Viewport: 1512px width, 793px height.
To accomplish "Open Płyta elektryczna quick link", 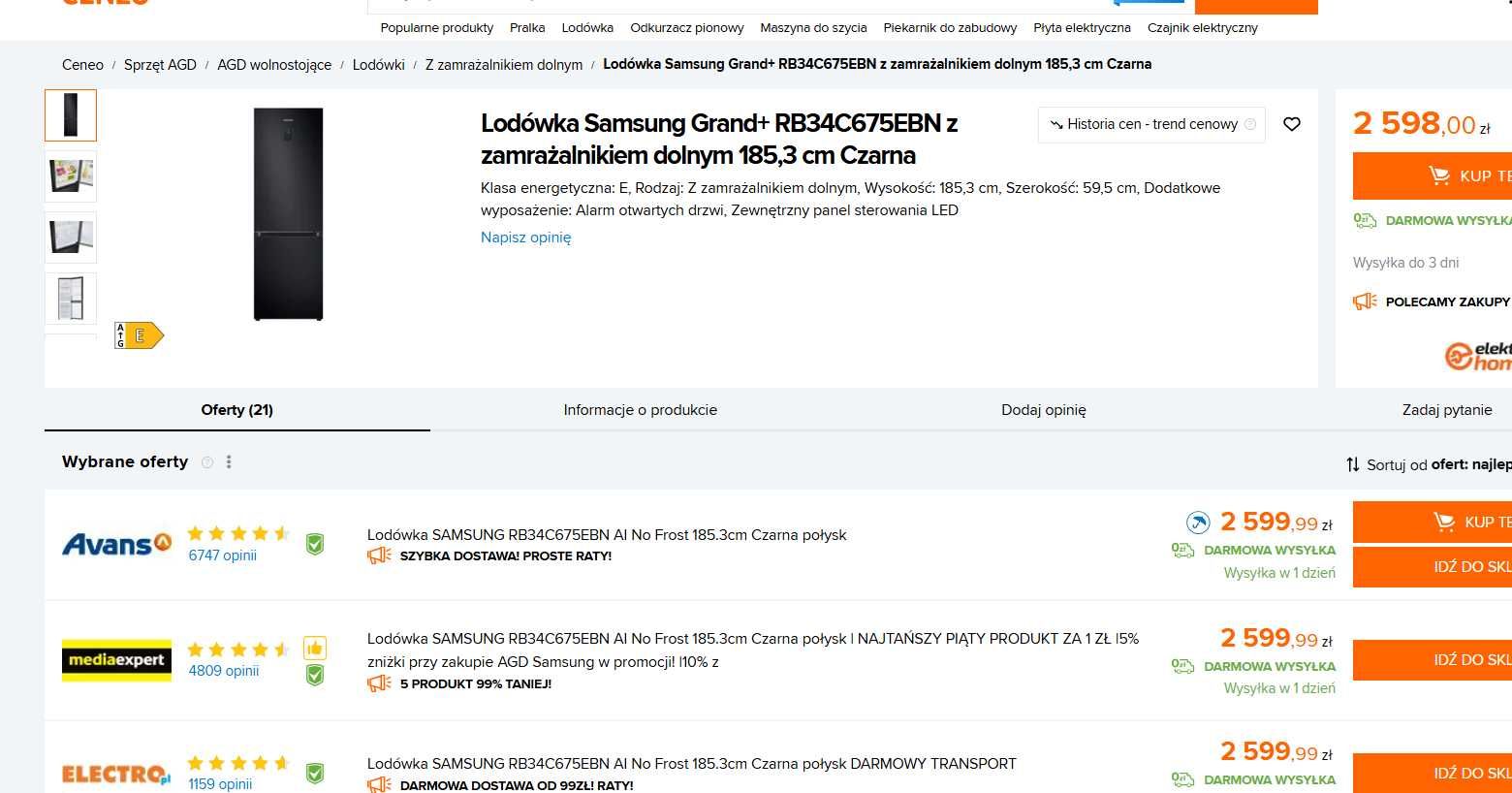I will (1082, 28).
